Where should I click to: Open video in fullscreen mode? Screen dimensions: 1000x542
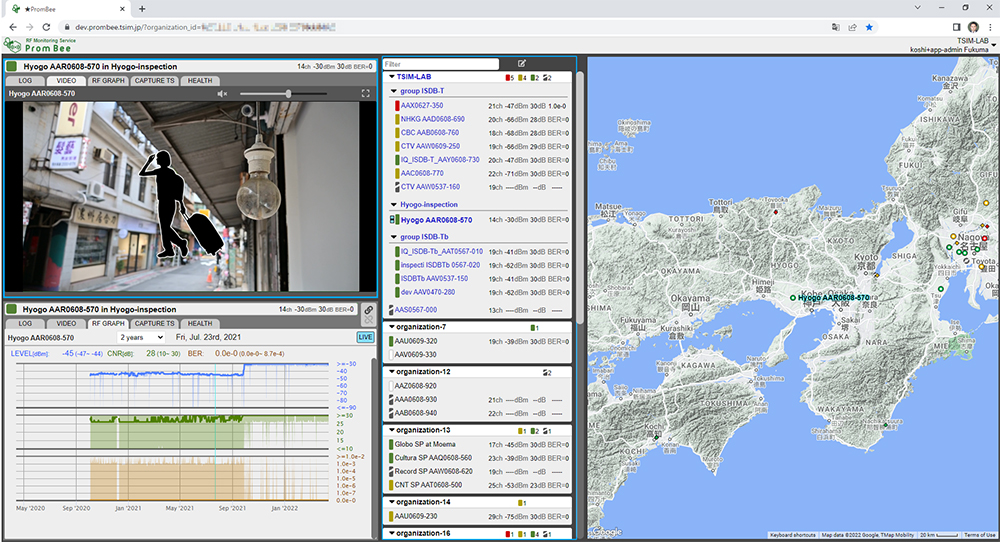tap(365, 93)
